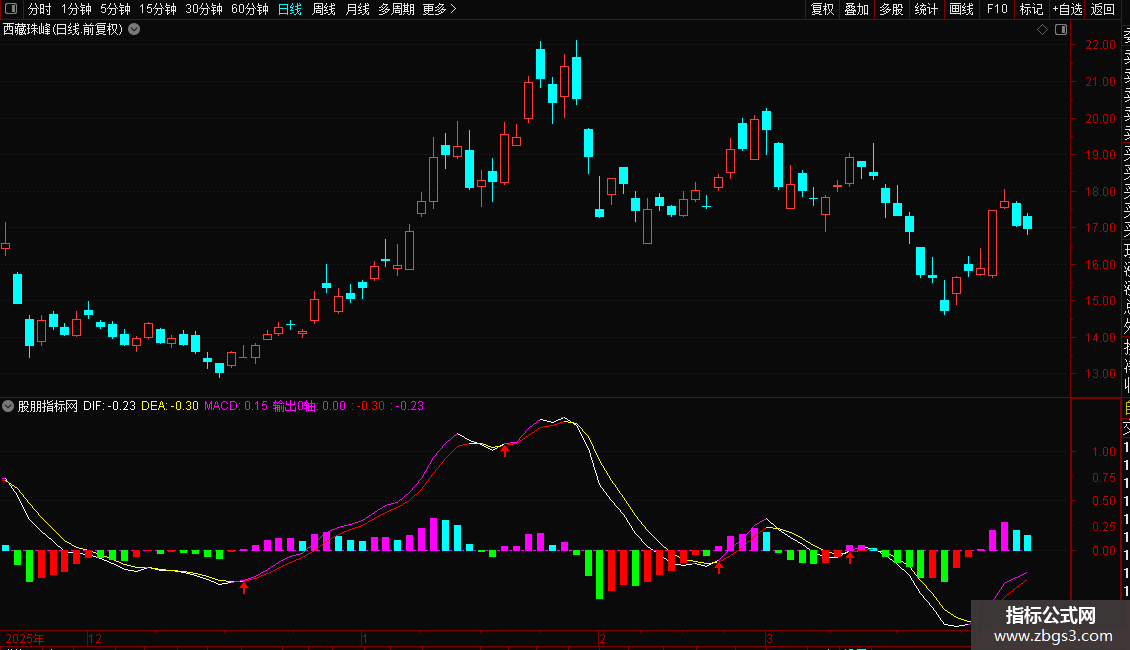Click the 18.00 price axis label
This screenshot has height=650, width=1130.
tap(1100, 192)
